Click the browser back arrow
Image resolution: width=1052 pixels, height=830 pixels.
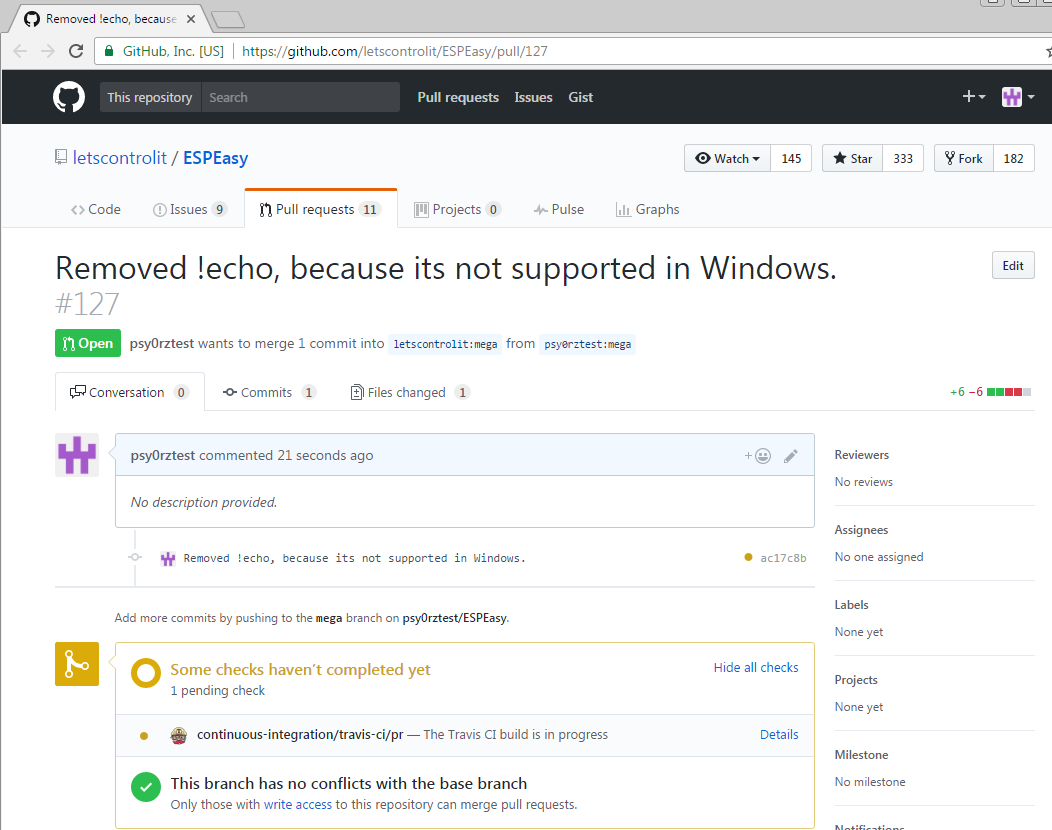(x=20, y=51)
